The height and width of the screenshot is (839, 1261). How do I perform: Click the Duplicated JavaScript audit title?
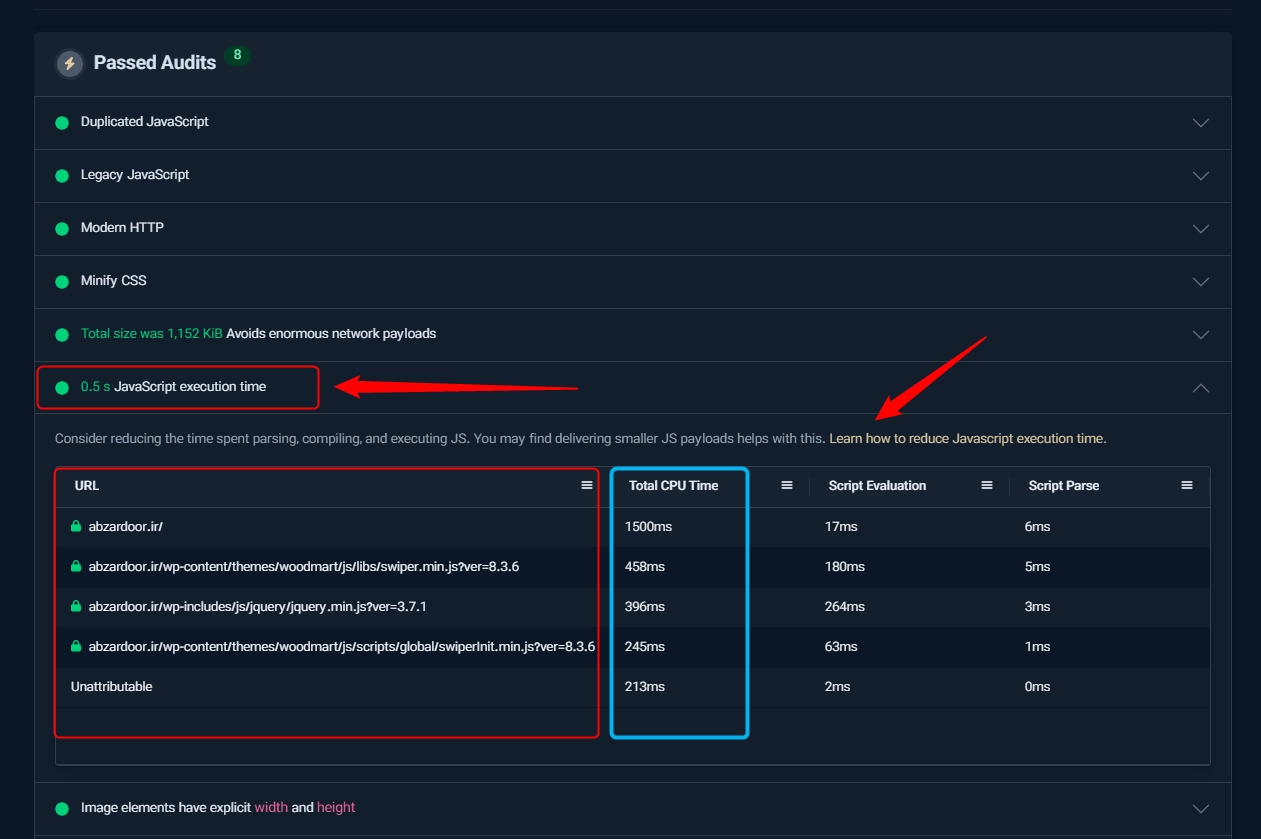pyautogui.click(x=145, y=121)
